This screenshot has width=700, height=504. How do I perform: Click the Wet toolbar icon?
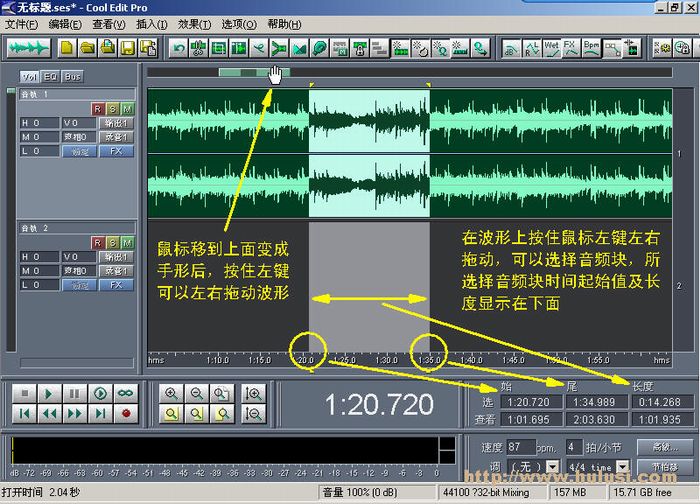pyautogui.click(x=551, y=48)
